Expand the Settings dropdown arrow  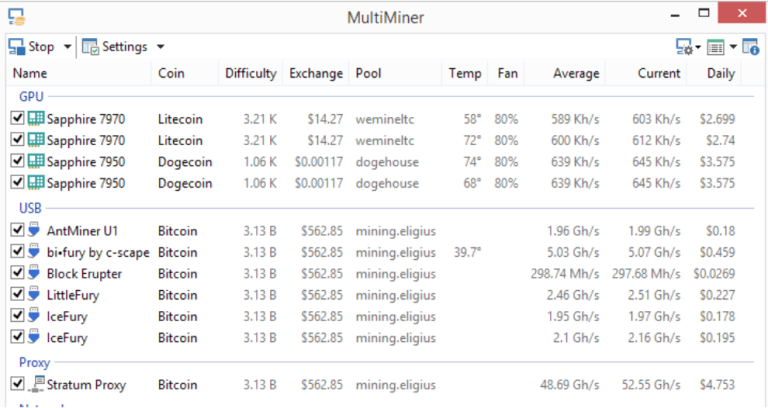click(161, 47)
